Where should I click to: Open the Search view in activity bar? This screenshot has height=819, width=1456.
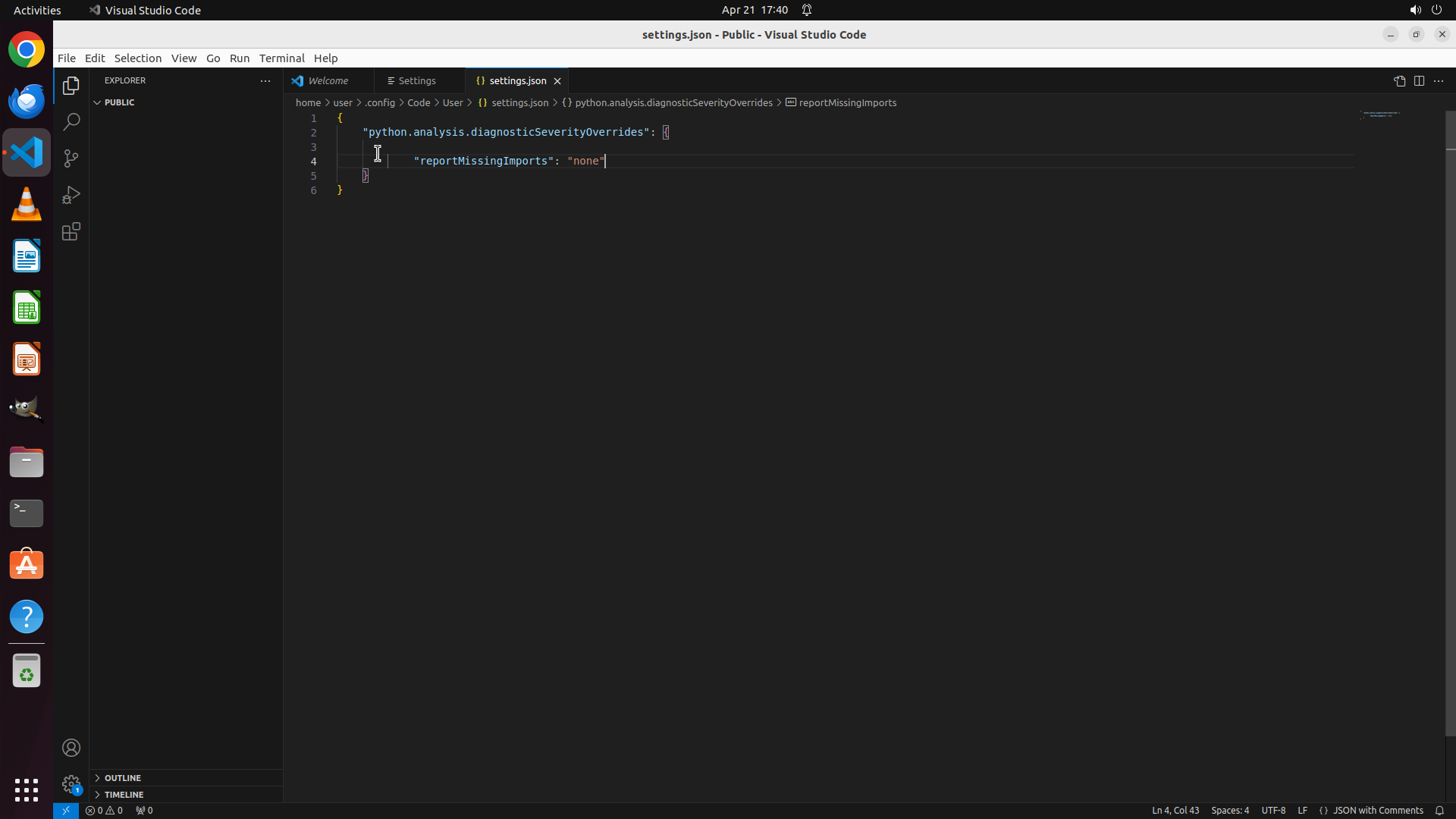point(71,122)
